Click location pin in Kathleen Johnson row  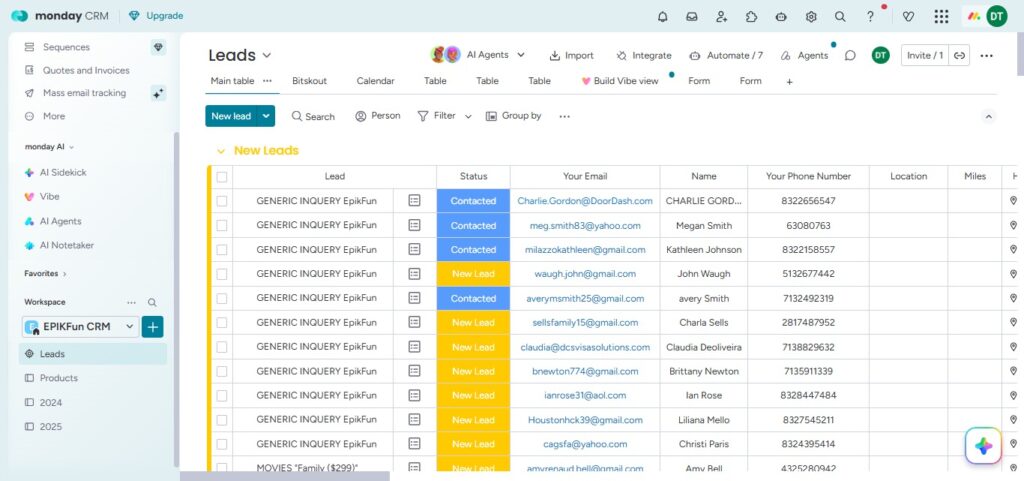point(1014,249)
